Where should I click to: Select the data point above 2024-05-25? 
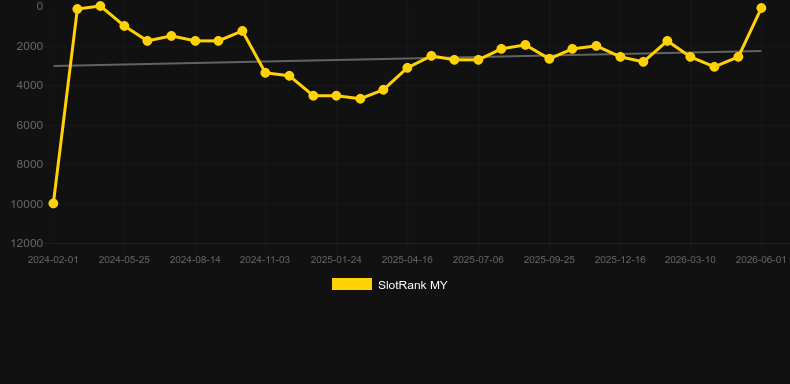[124, 26]
